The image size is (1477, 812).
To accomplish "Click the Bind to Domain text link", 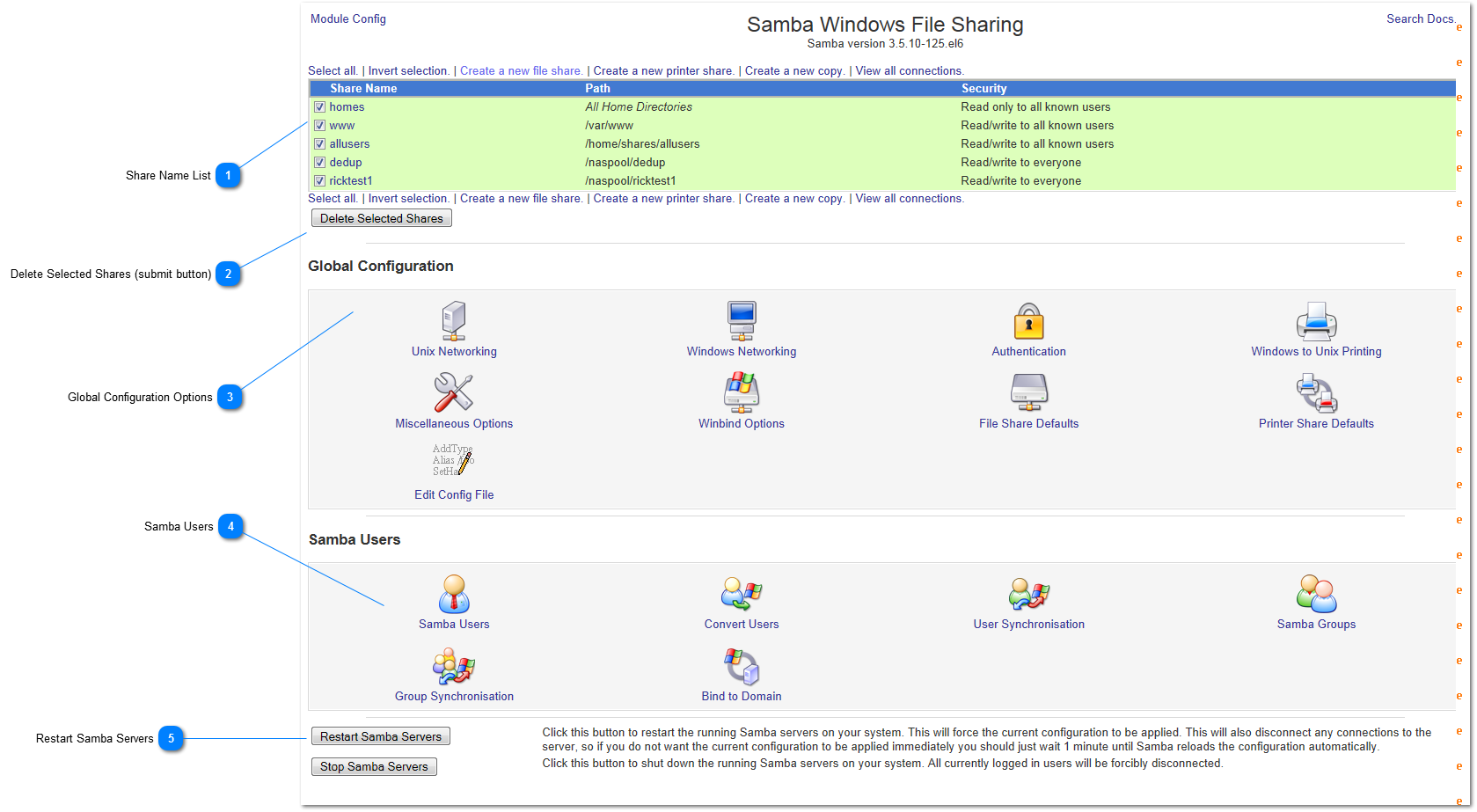I will [x=742, y=696].
